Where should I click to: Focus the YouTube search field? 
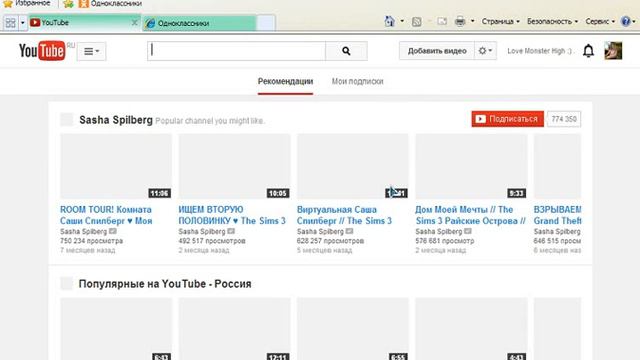click(236, 51)
